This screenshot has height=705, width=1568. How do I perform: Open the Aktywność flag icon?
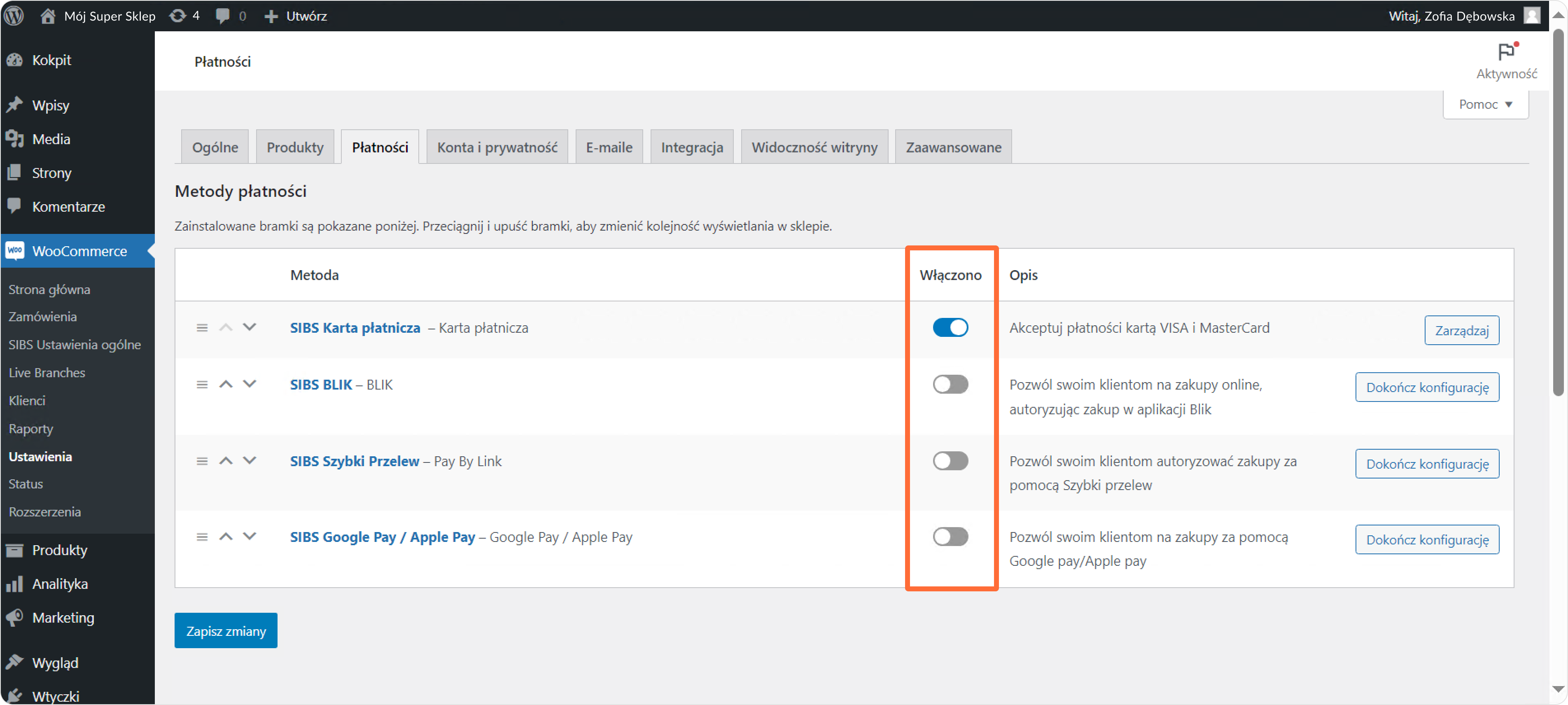(1506, 52)
